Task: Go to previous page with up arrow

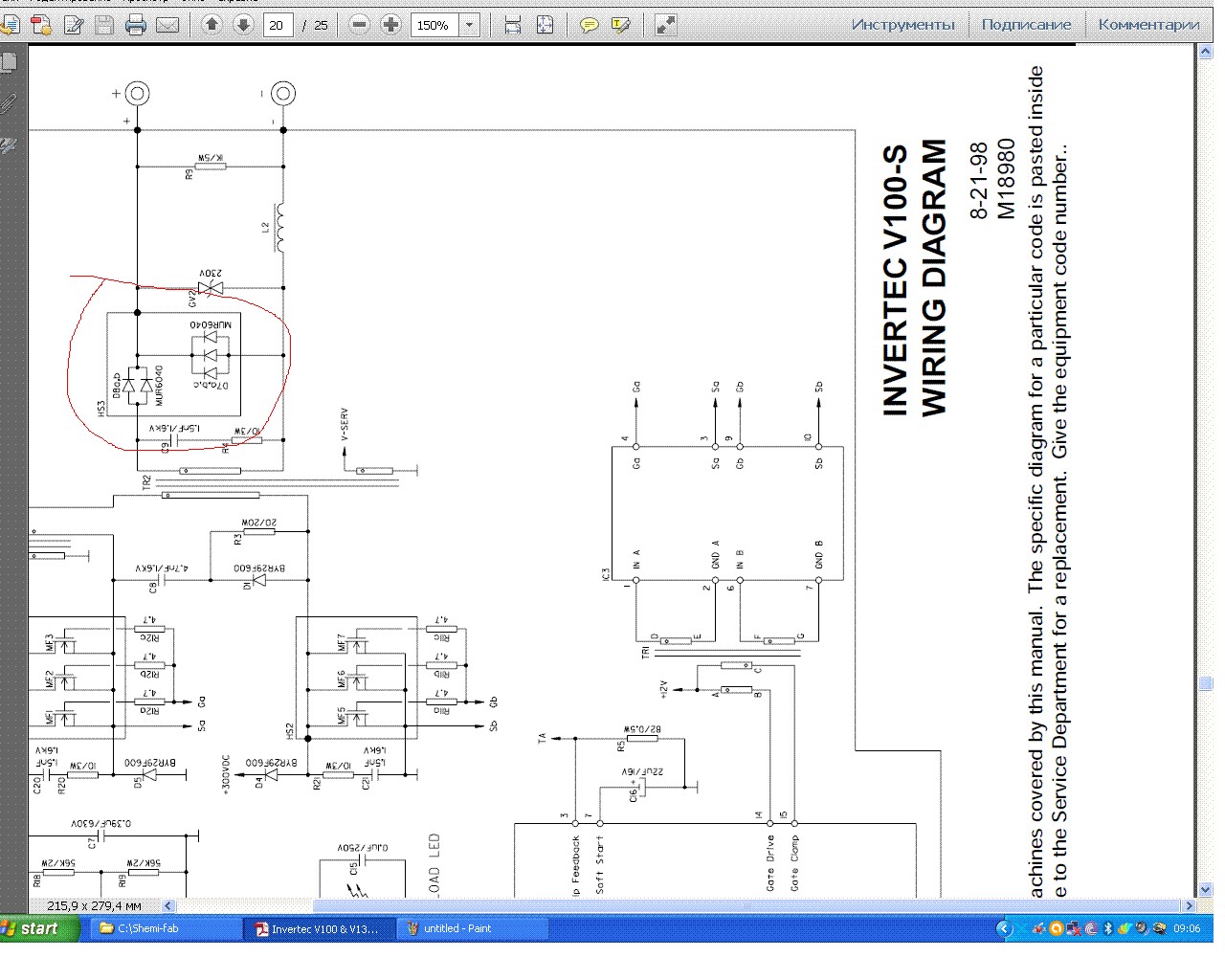Action: tap(212, 25)
